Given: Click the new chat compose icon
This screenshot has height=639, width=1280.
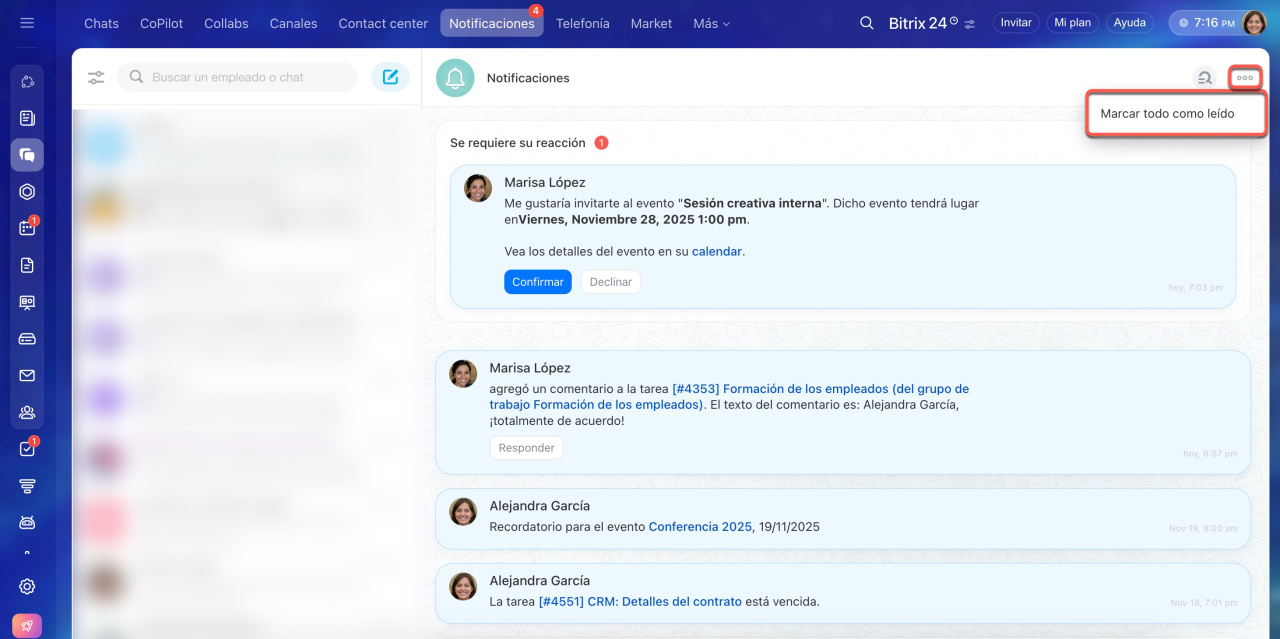Looking at the screenshot, I should 390,77.
